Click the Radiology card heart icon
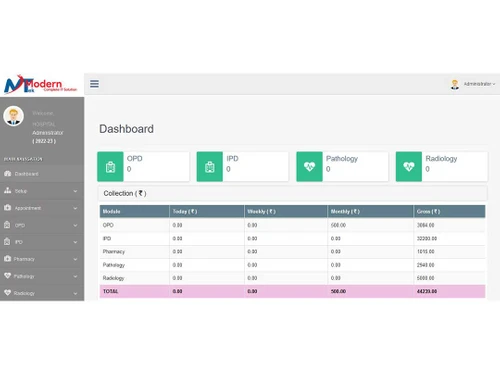 (409, 167)
